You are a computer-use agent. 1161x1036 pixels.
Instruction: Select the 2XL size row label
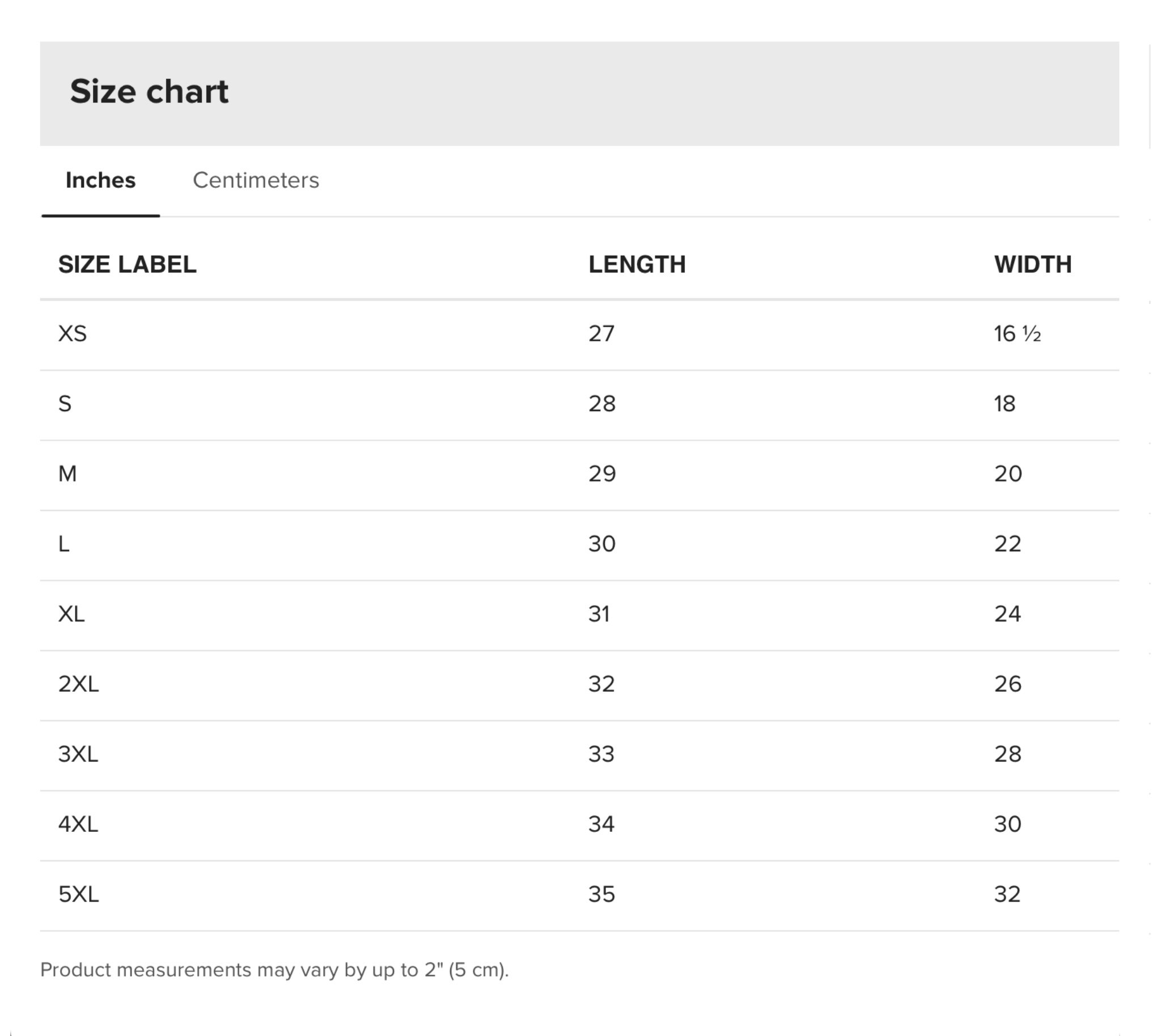coord(79,684)
